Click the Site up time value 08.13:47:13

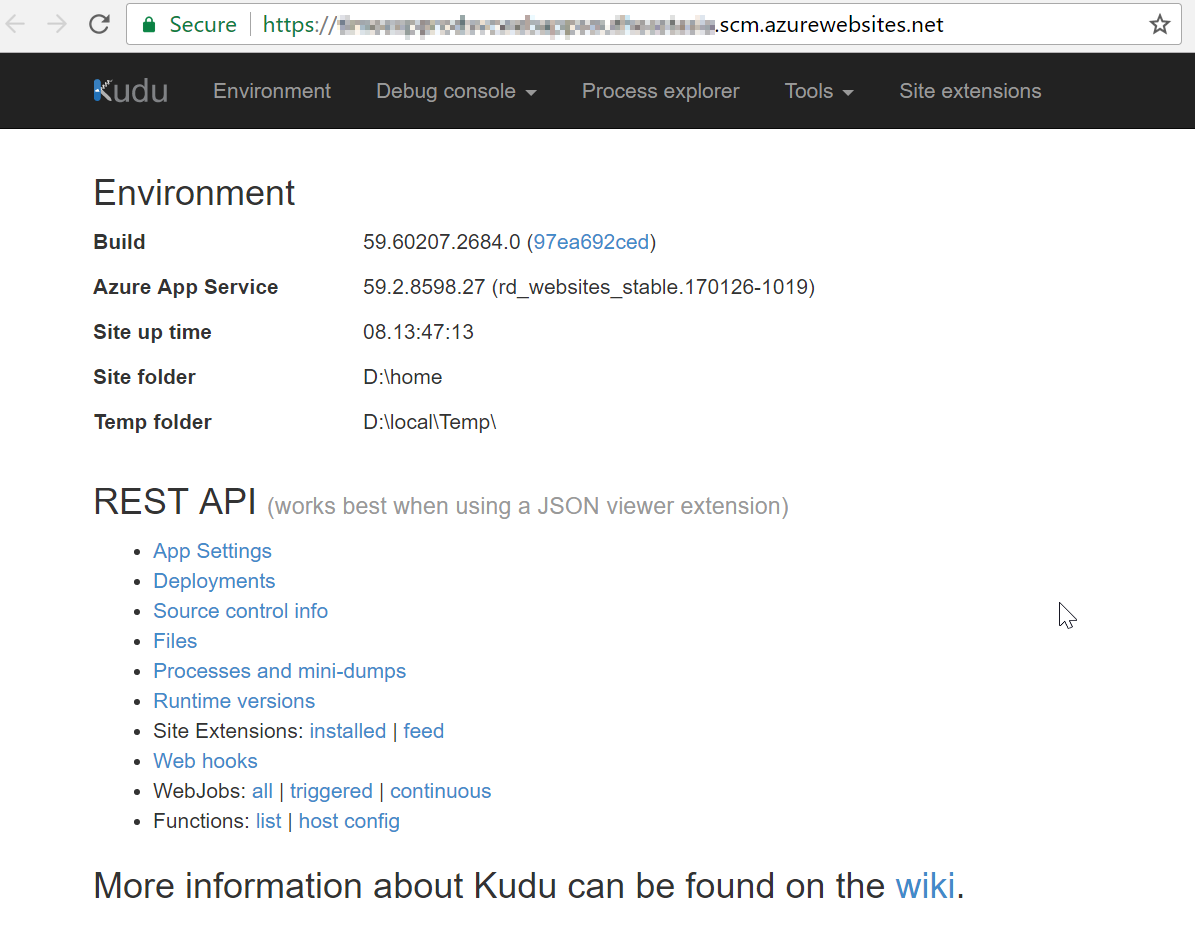point(418,332)
